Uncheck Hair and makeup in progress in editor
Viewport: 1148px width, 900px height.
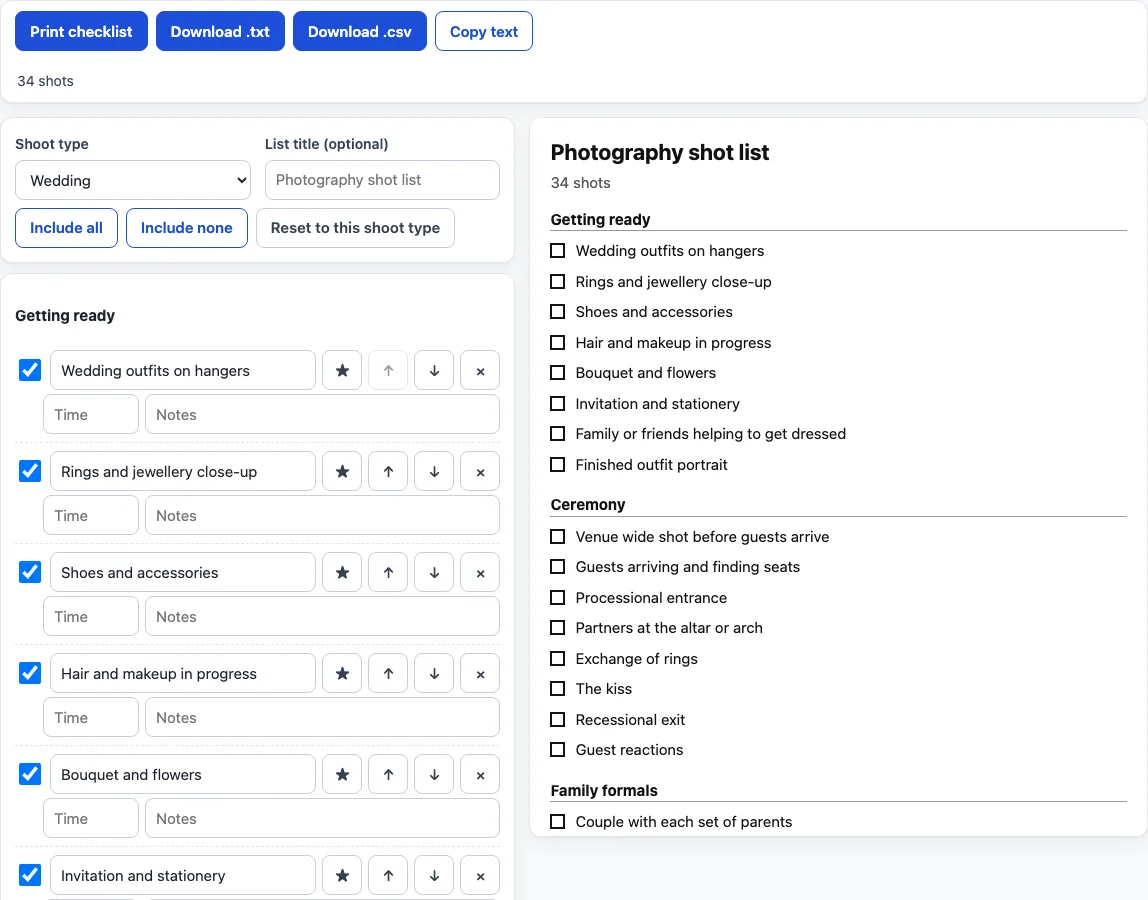[30, 674]
